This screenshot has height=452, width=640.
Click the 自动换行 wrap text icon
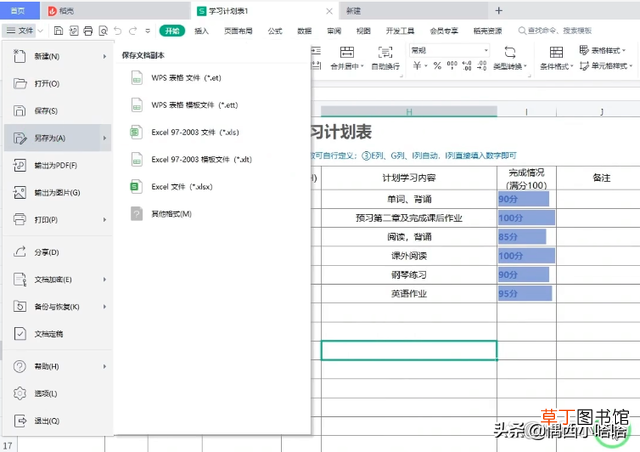[385, 52]
